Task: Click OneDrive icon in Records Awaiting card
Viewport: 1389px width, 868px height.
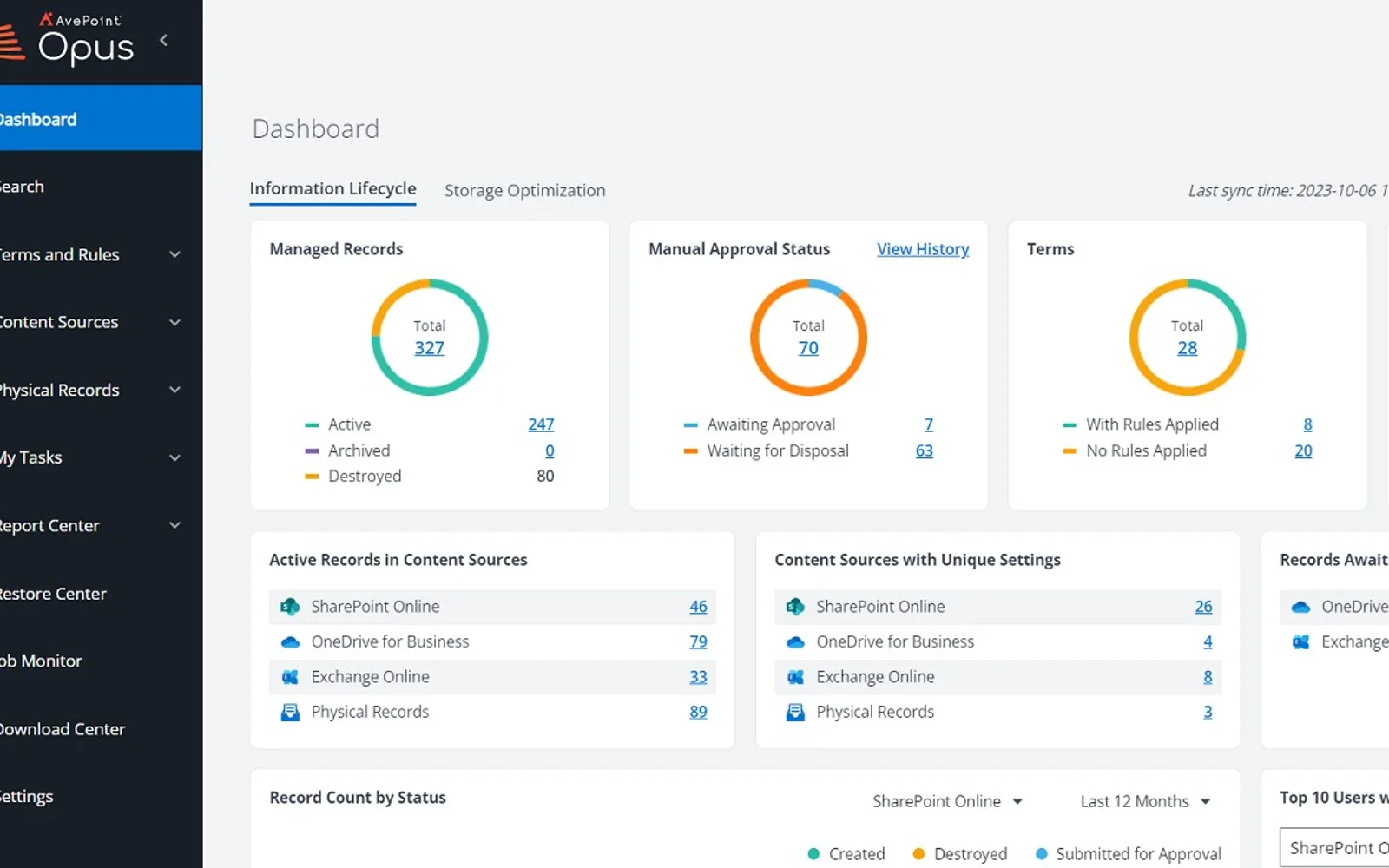Action: point(1300,607)
